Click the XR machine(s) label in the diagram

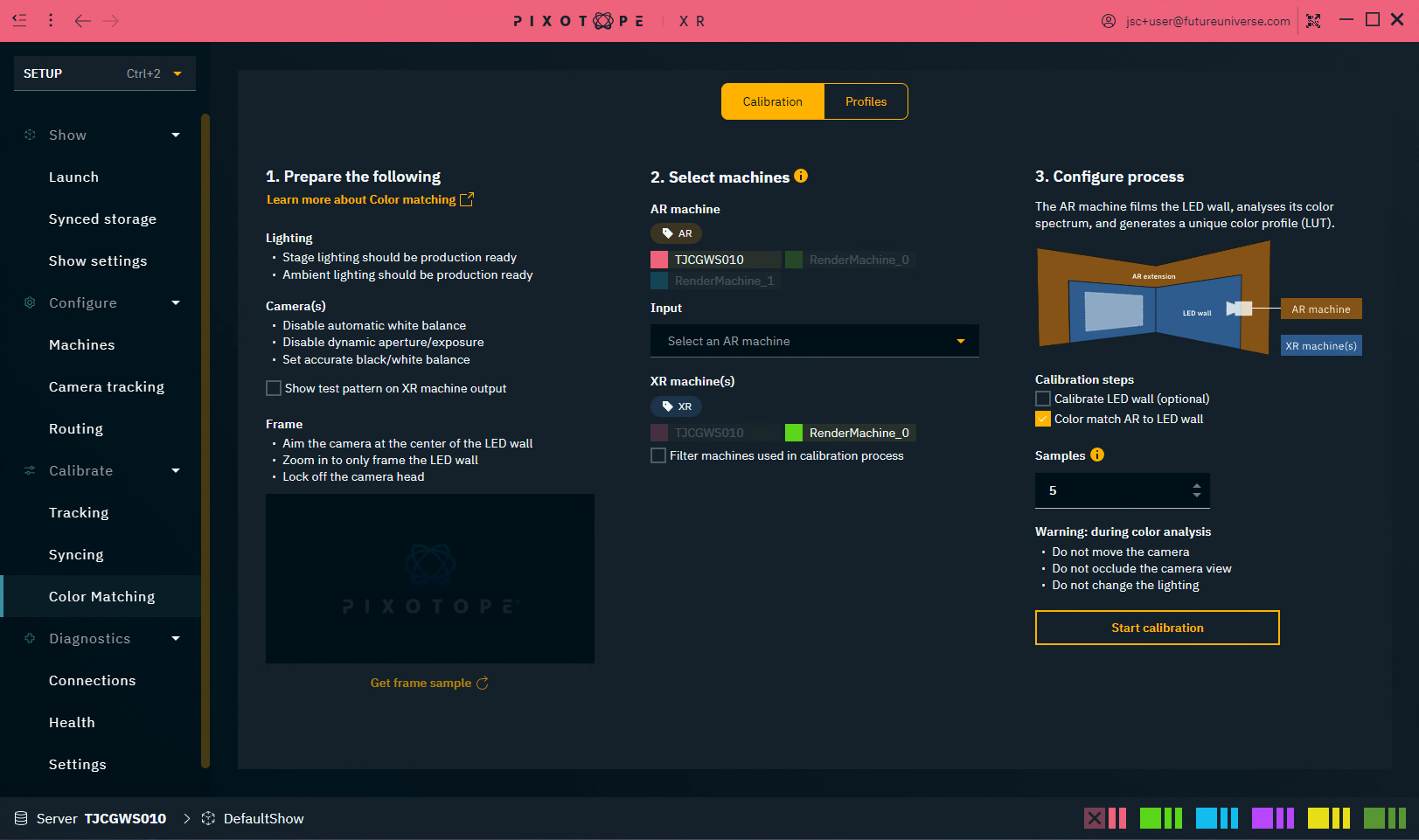(x=1321, y=345)
